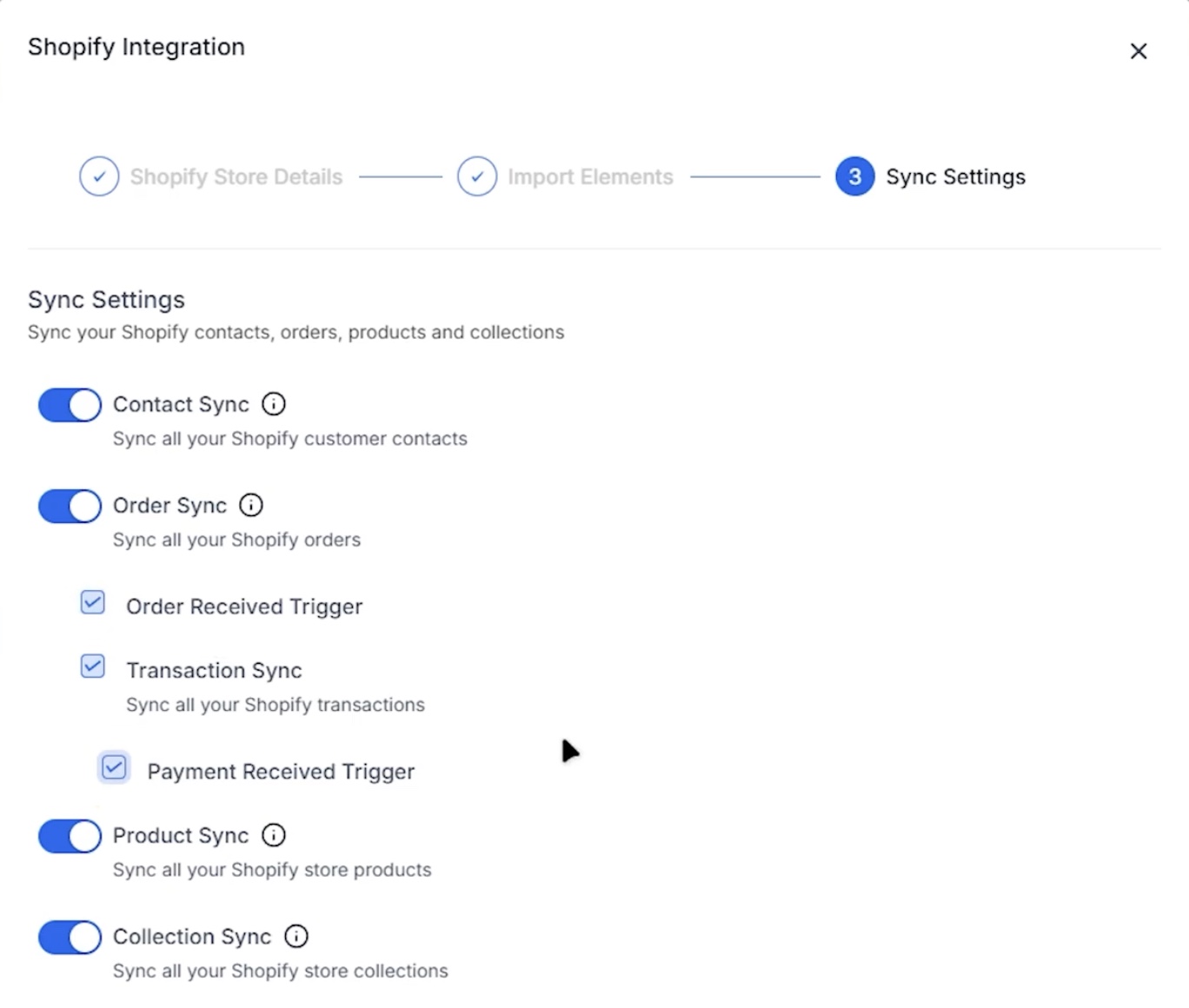
Task: Click the Shopify Store Details checkmark circle
Action: (99, 176)
